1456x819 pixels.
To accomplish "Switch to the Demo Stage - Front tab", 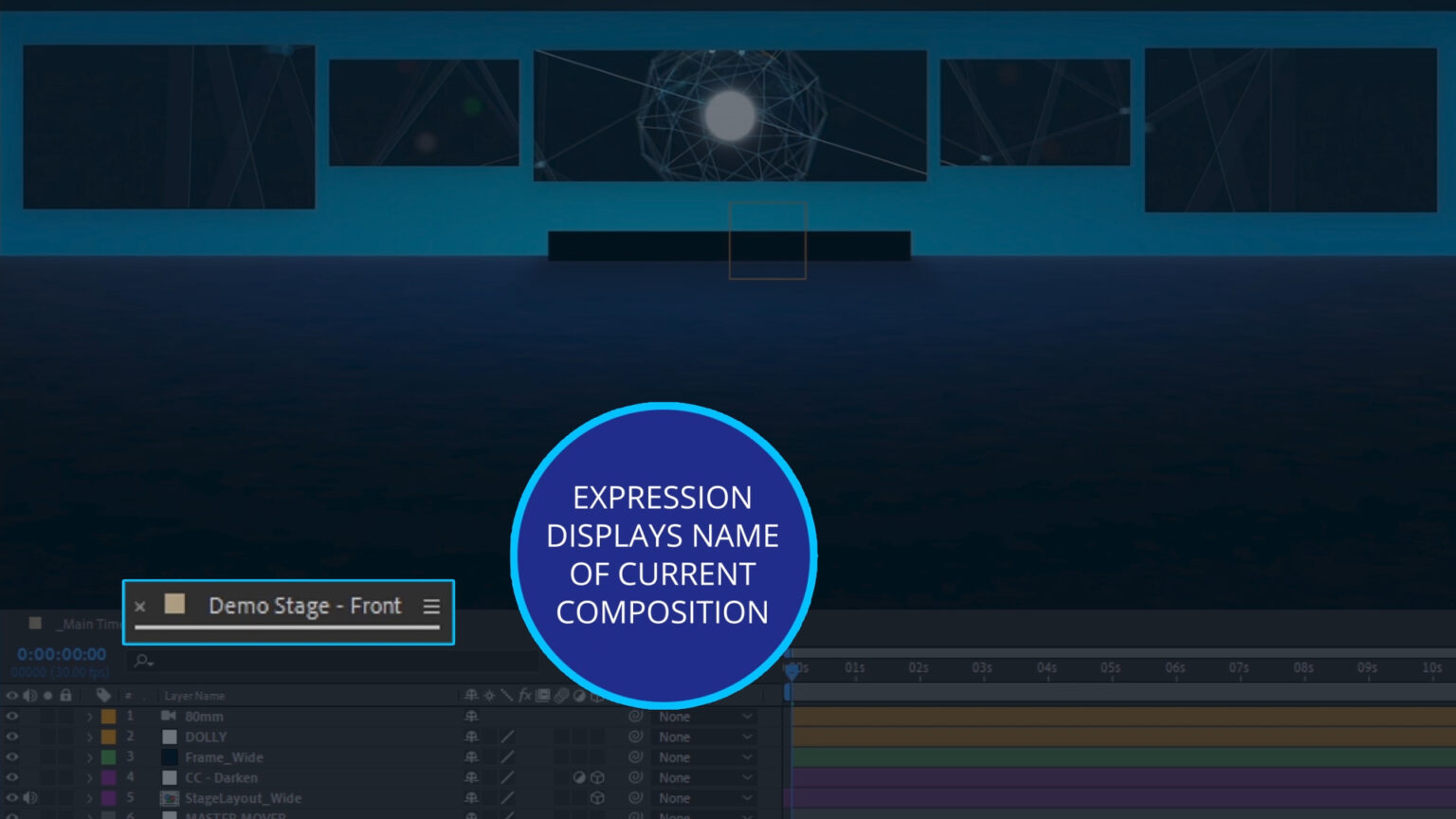I will pyautogui.click(x=303, y=607).
